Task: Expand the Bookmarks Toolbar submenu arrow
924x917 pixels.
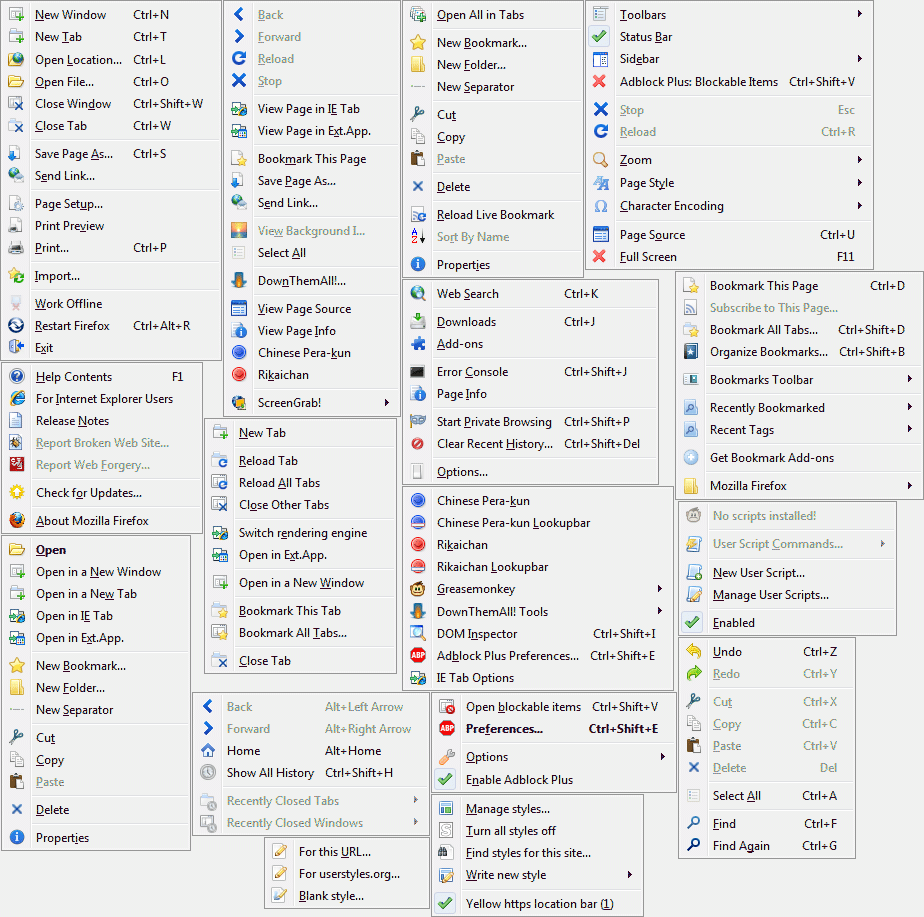Action: [910, 379]
